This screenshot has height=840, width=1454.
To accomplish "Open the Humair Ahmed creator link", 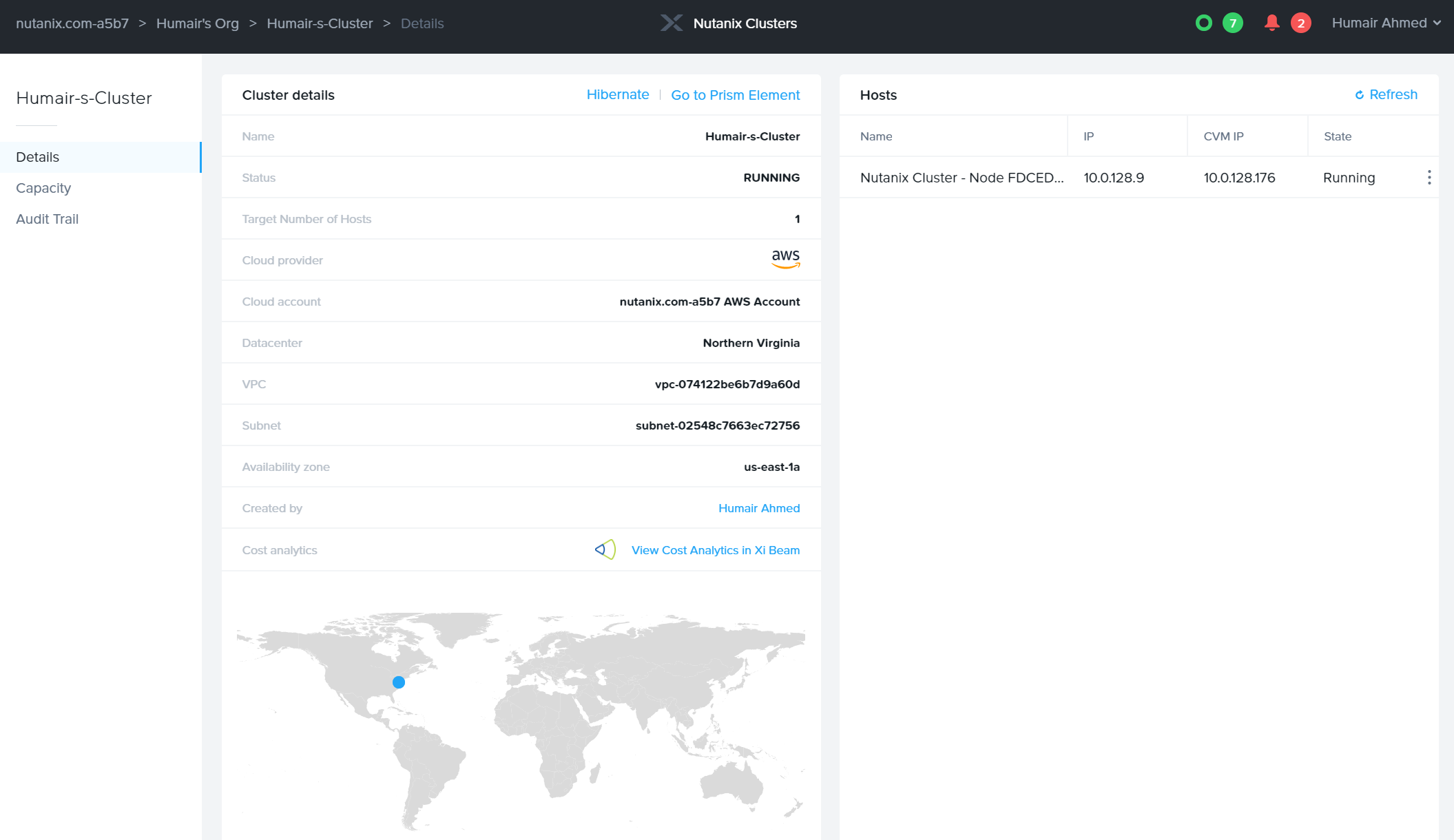I will [x=759, y=508].
